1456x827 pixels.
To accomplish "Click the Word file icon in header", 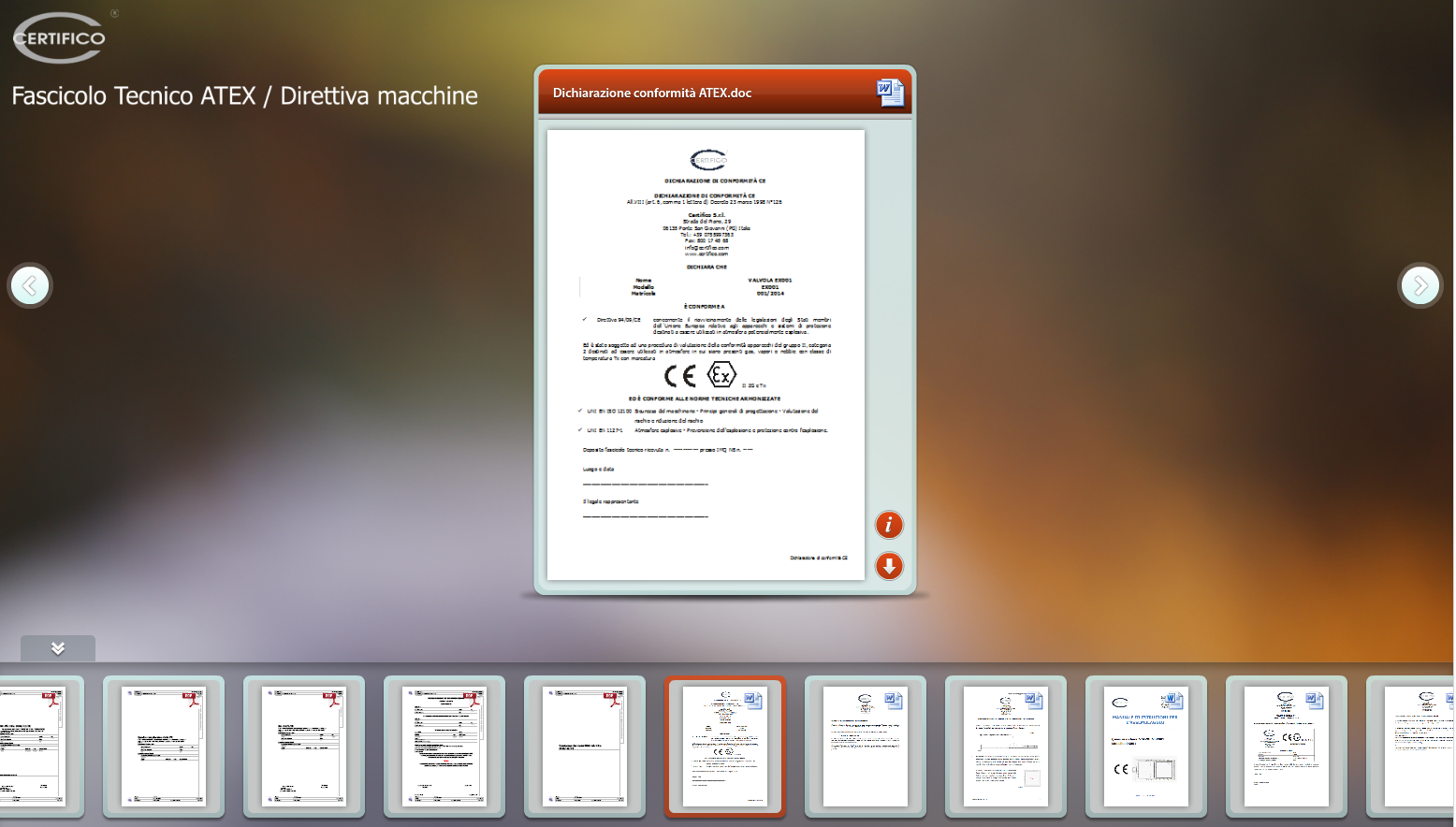I will (890, 93).
